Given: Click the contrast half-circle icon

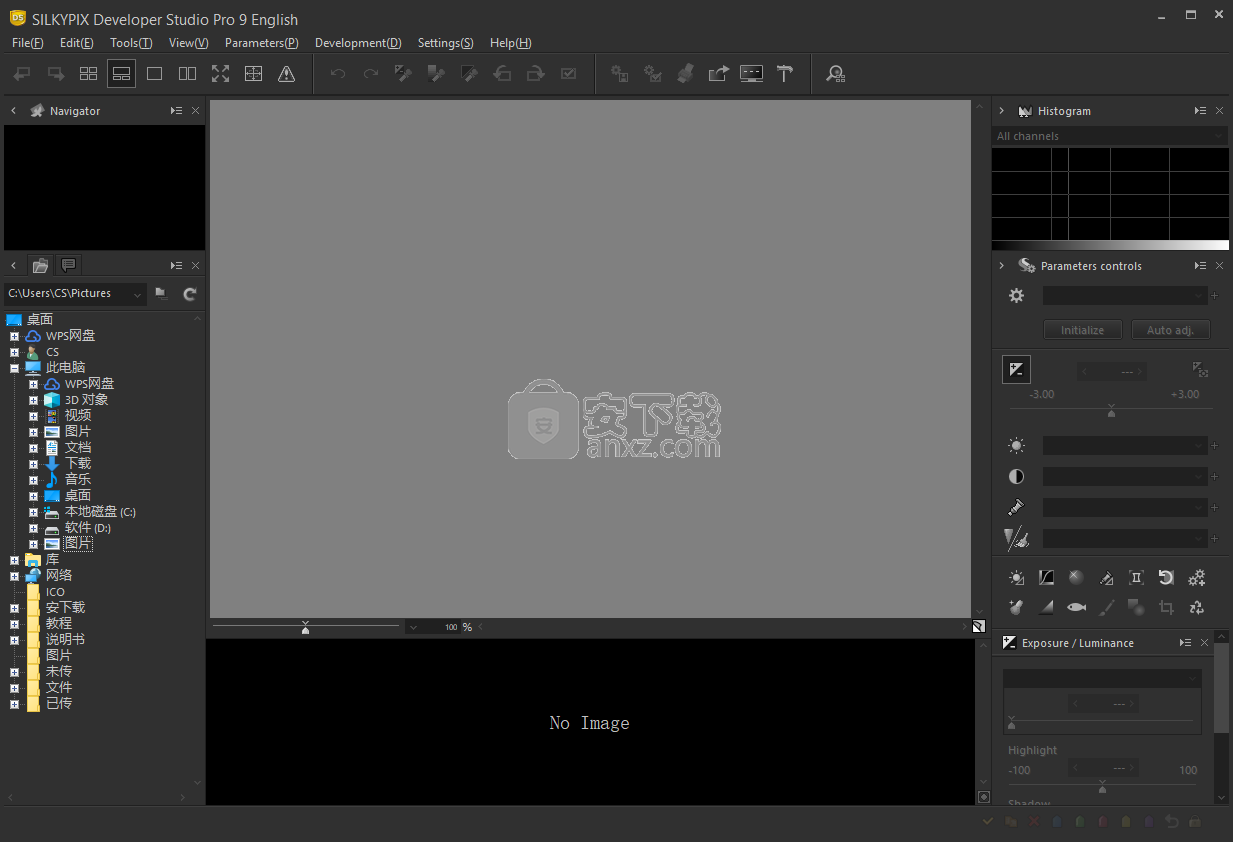Looking at the screenshot, I should (x=1016, y=477).
